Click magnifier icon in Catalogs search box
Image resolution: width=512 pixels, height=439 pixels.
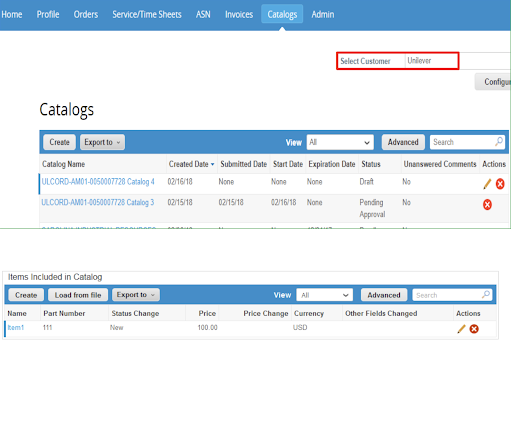click(499, 142)
